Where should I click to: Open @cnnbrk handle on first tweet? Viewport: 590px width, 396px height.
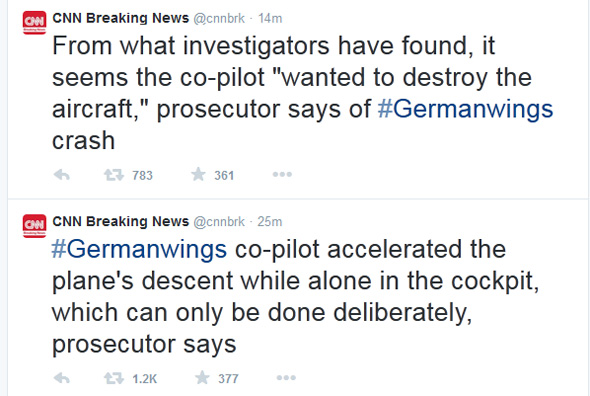click(x=219, y=18)
